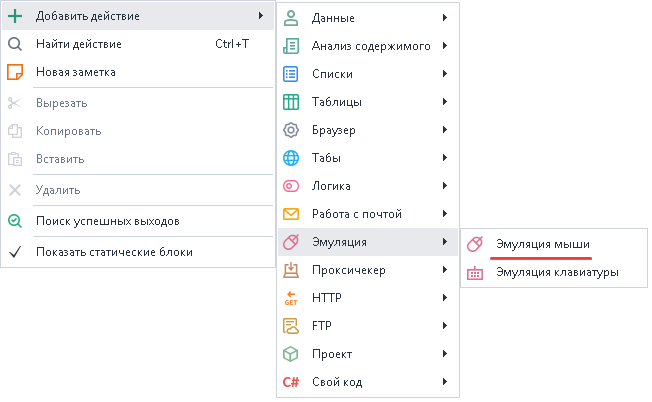Image resolution: width=652 pixels, height=402 pixels.
Task: Click the magnifier icon for Найти действие
Action: coord(15,44)
